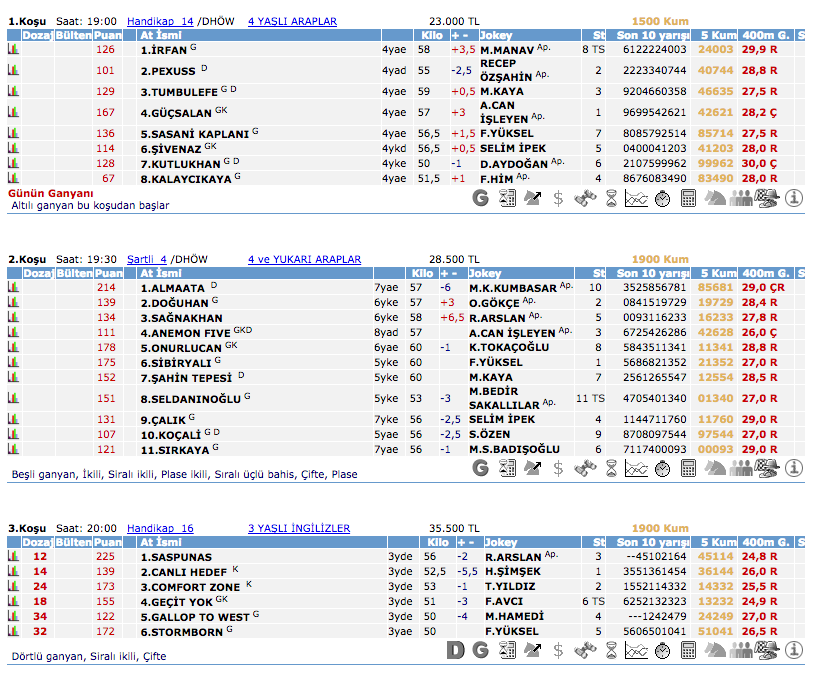Click the G icon under race 1
Screen dimensions: 824x682
tap(481, 198)
